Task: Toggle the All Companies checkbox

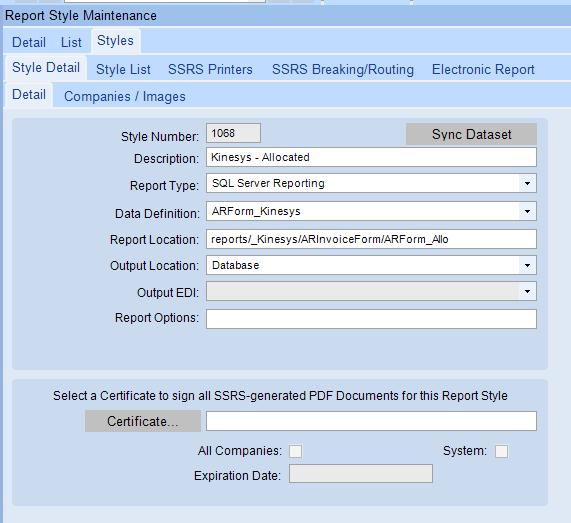Action: 295,451
